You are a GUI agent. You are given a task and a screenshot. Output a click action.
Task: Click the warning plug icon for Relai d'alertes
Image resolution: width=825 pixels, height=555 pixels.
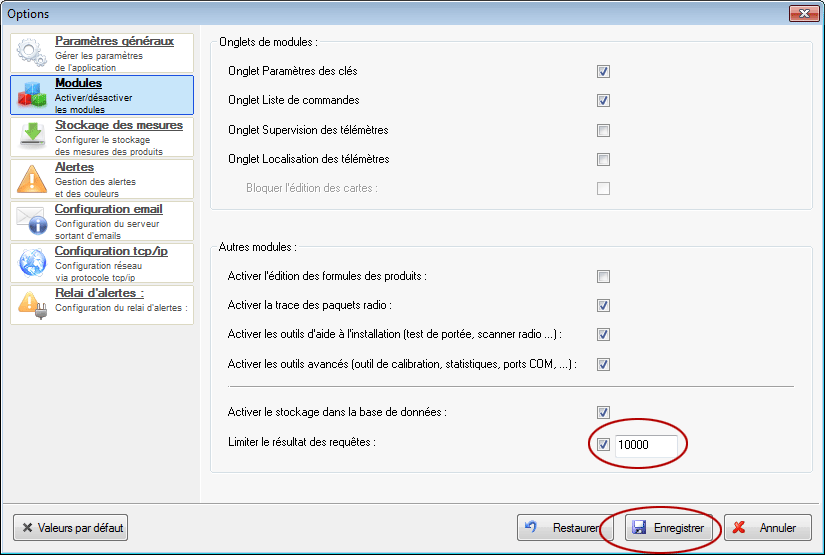[x=33, y=305]
